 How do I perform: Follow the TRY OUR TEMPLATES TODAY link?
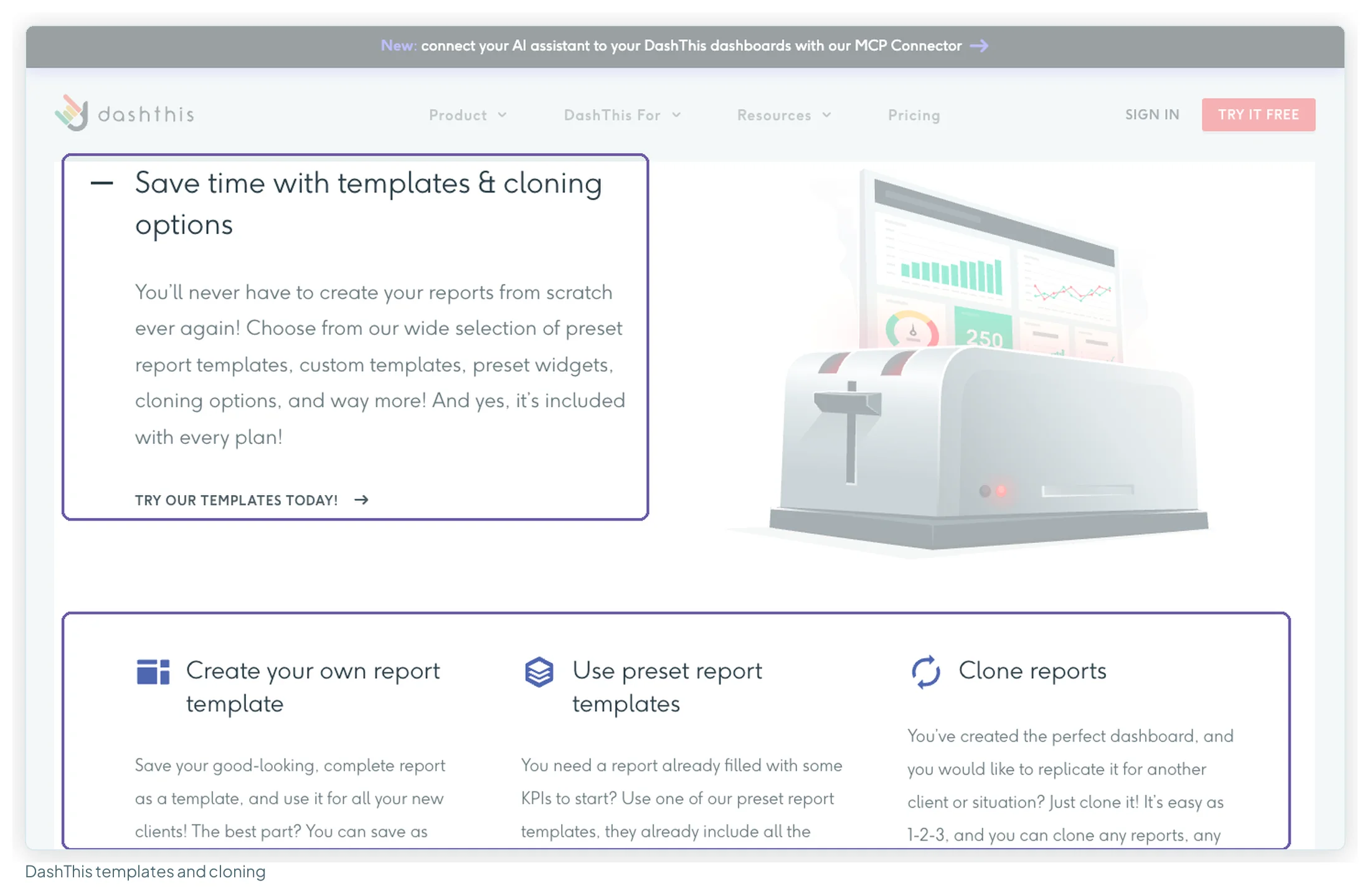point(252,500)
